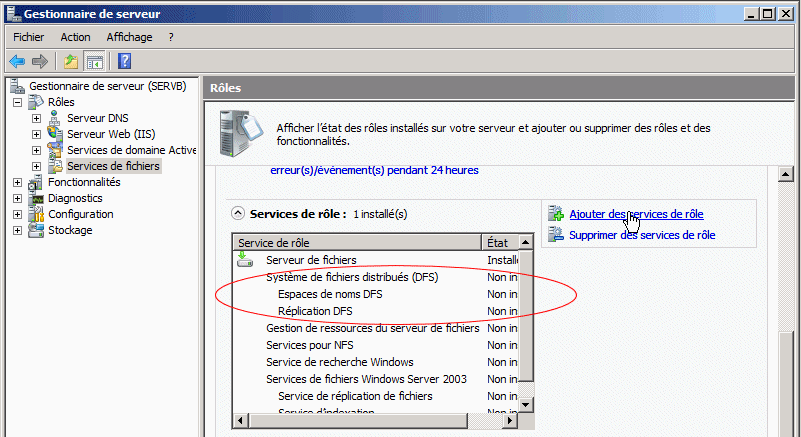Click the Up one level folder icon
The image size is (801, 437).
coord(71,62)
